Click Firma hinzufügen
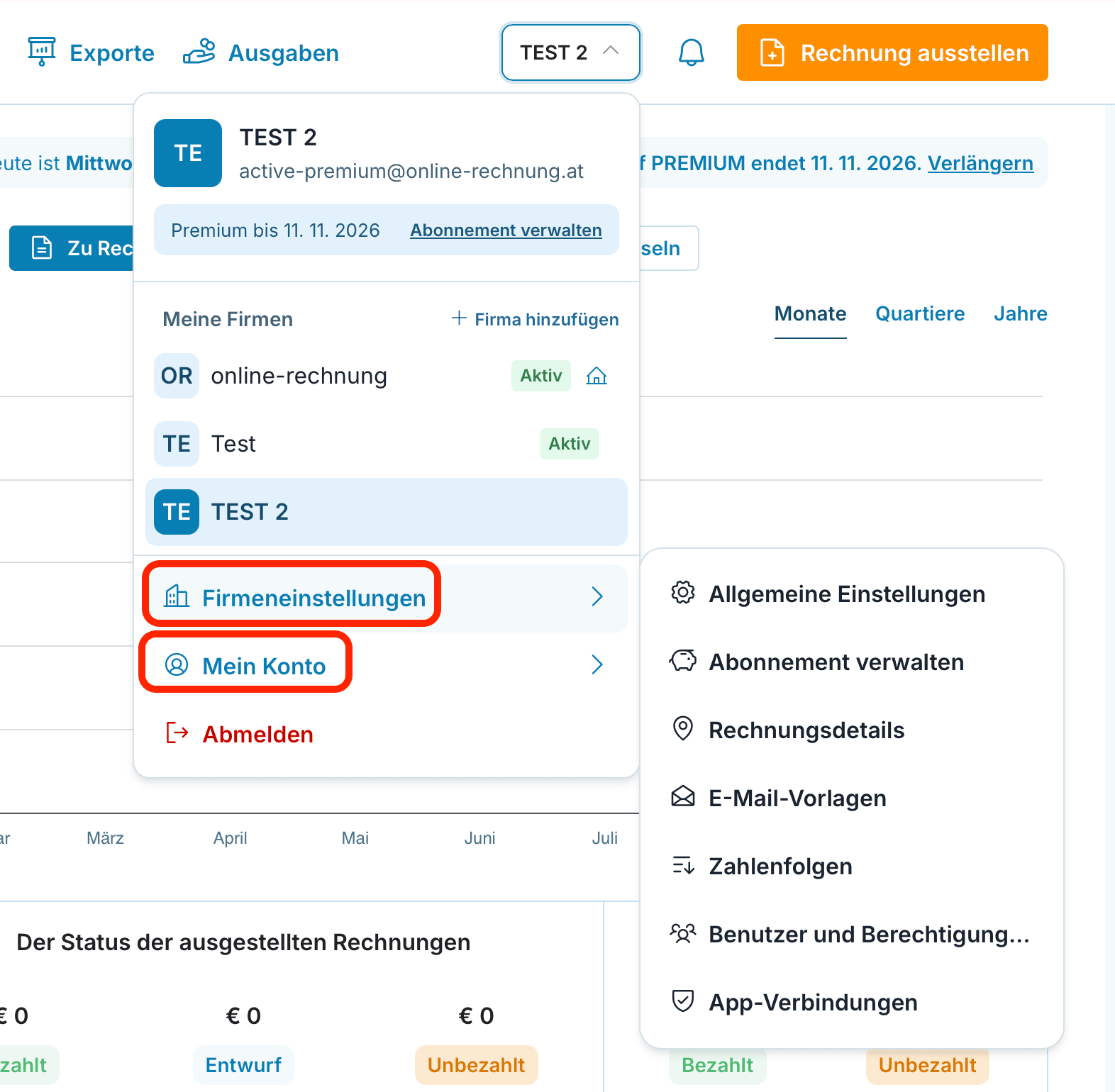Image resolution: width=1115 pixels, height=1092 pixels. click(535, 319)
